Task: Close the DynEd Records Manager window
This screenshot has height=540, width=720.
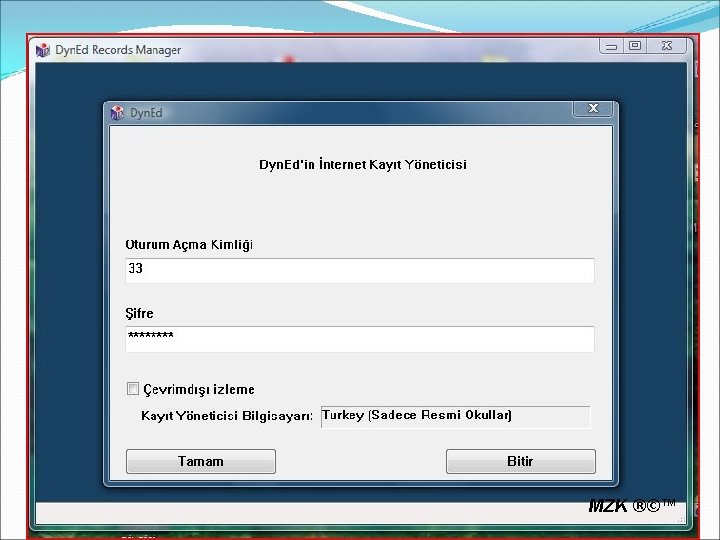Action: (667, 46)
